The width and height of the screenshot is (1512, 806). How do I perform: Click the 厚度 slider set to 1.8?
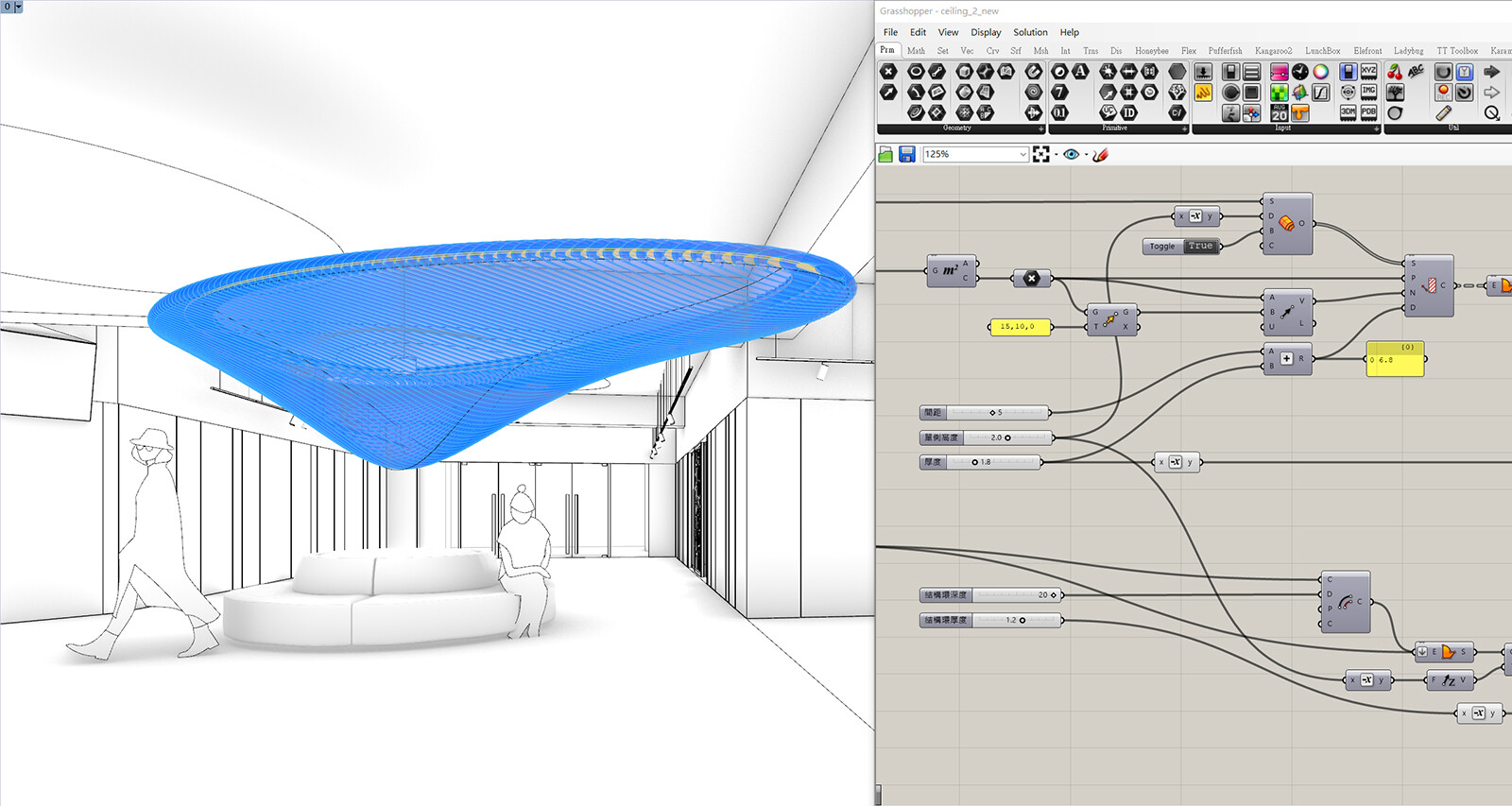pos(980,462)
